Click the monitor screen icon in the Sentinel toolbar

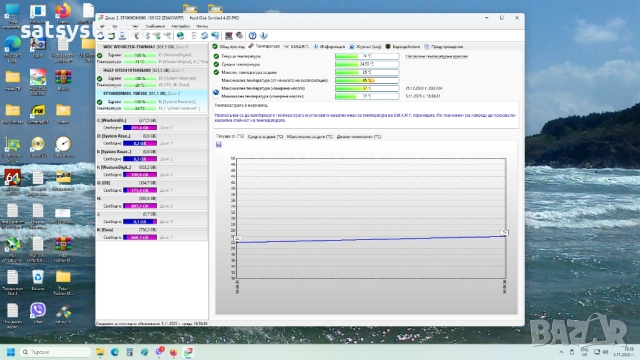click(229, 36)
